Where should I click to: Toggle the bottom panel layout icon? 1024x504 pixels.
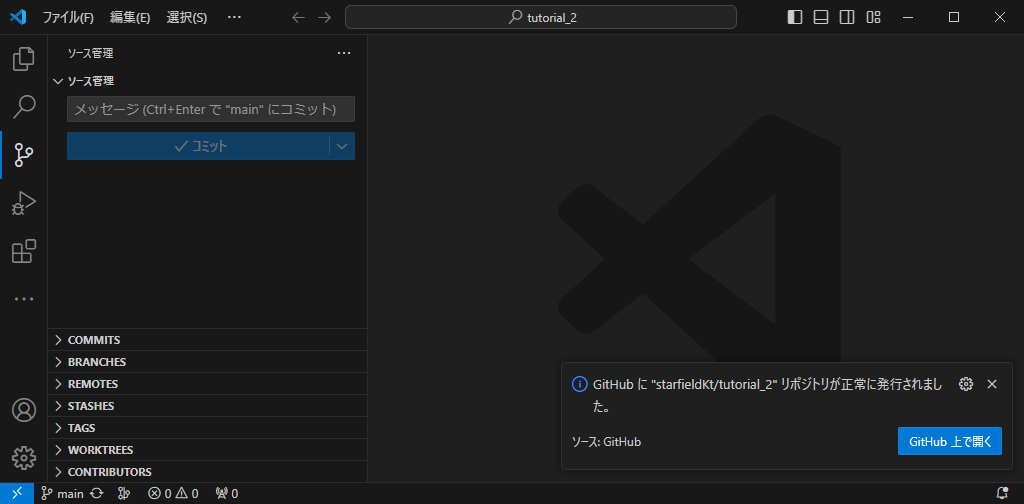(821, 18)
